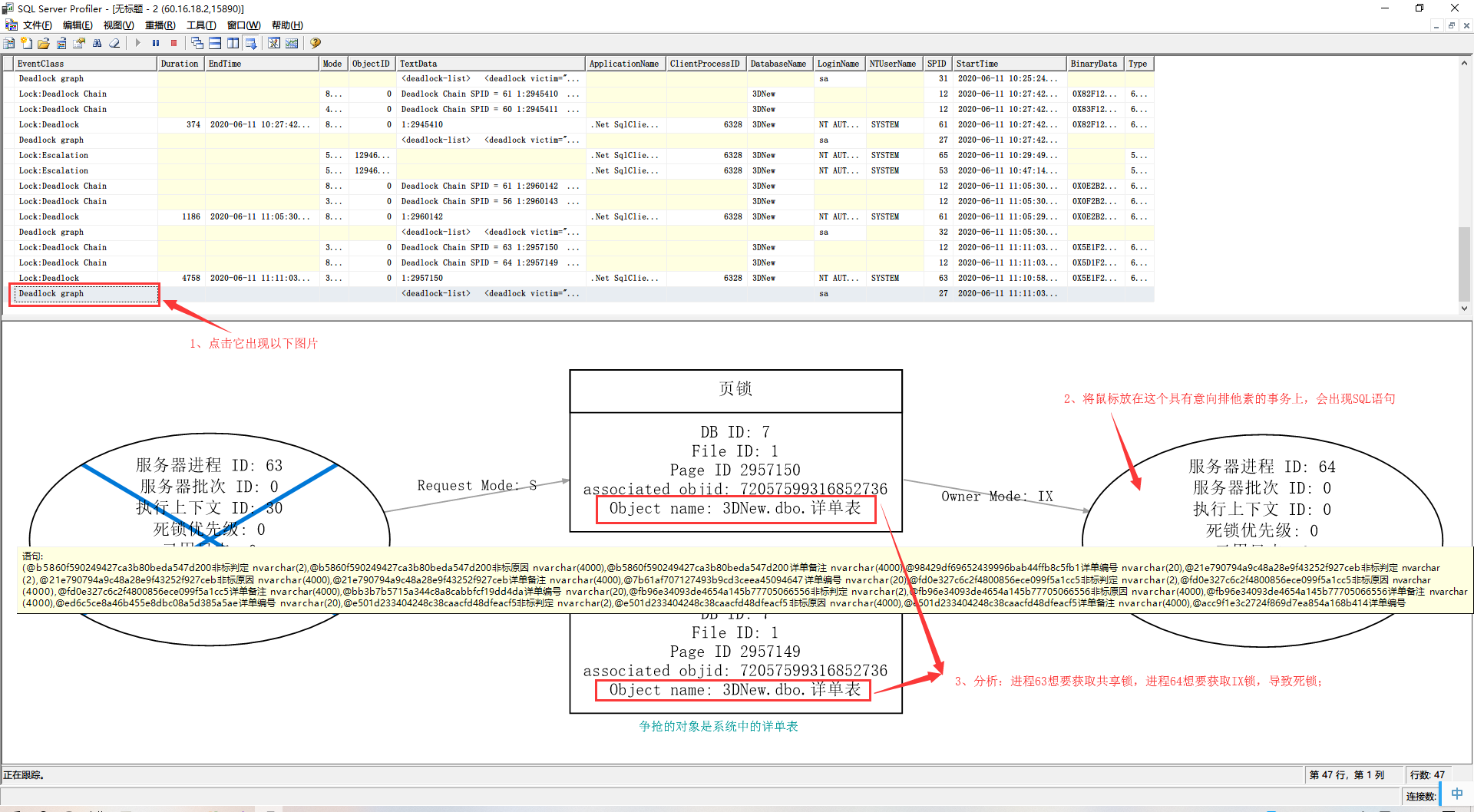Click the New Trace toolbar icon
The width and height of the screenshot is (1474, 812).
[x=9, y=43]
